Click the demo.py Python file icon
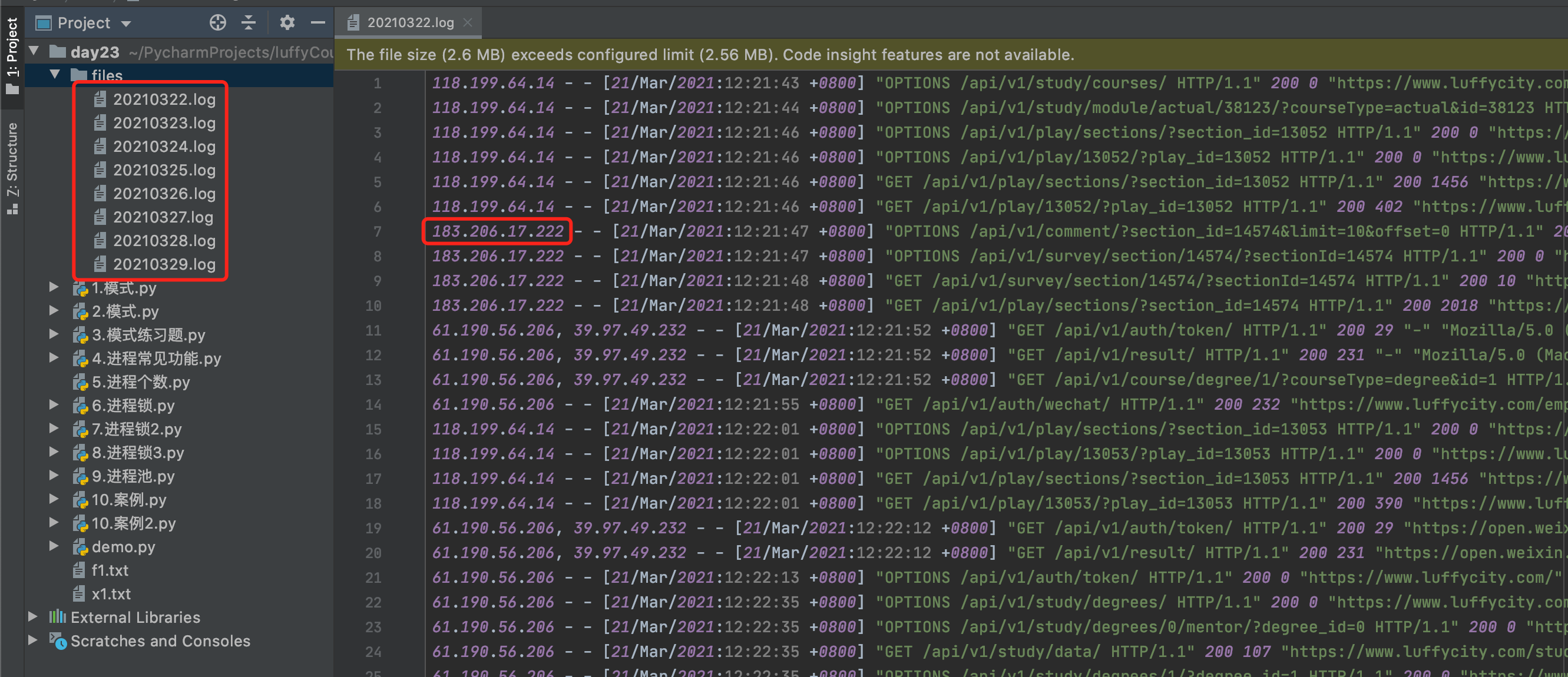Image resolution: width=1568 pixels, height=677 pixels. pyautogui.click(x=80, y=547)
